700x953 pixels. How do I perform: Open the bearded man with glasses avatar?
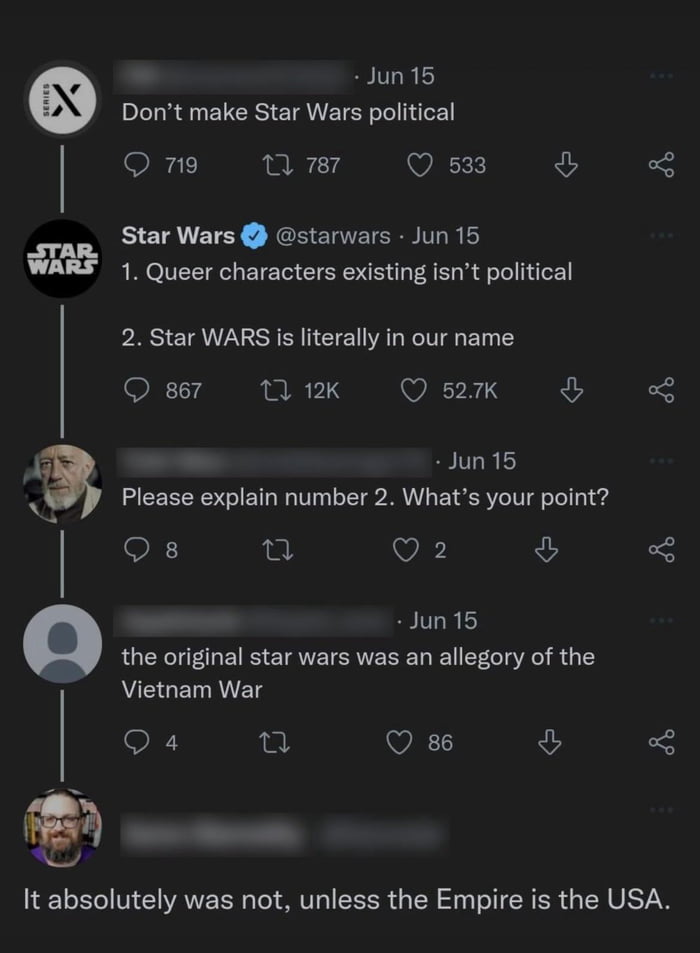62,827
